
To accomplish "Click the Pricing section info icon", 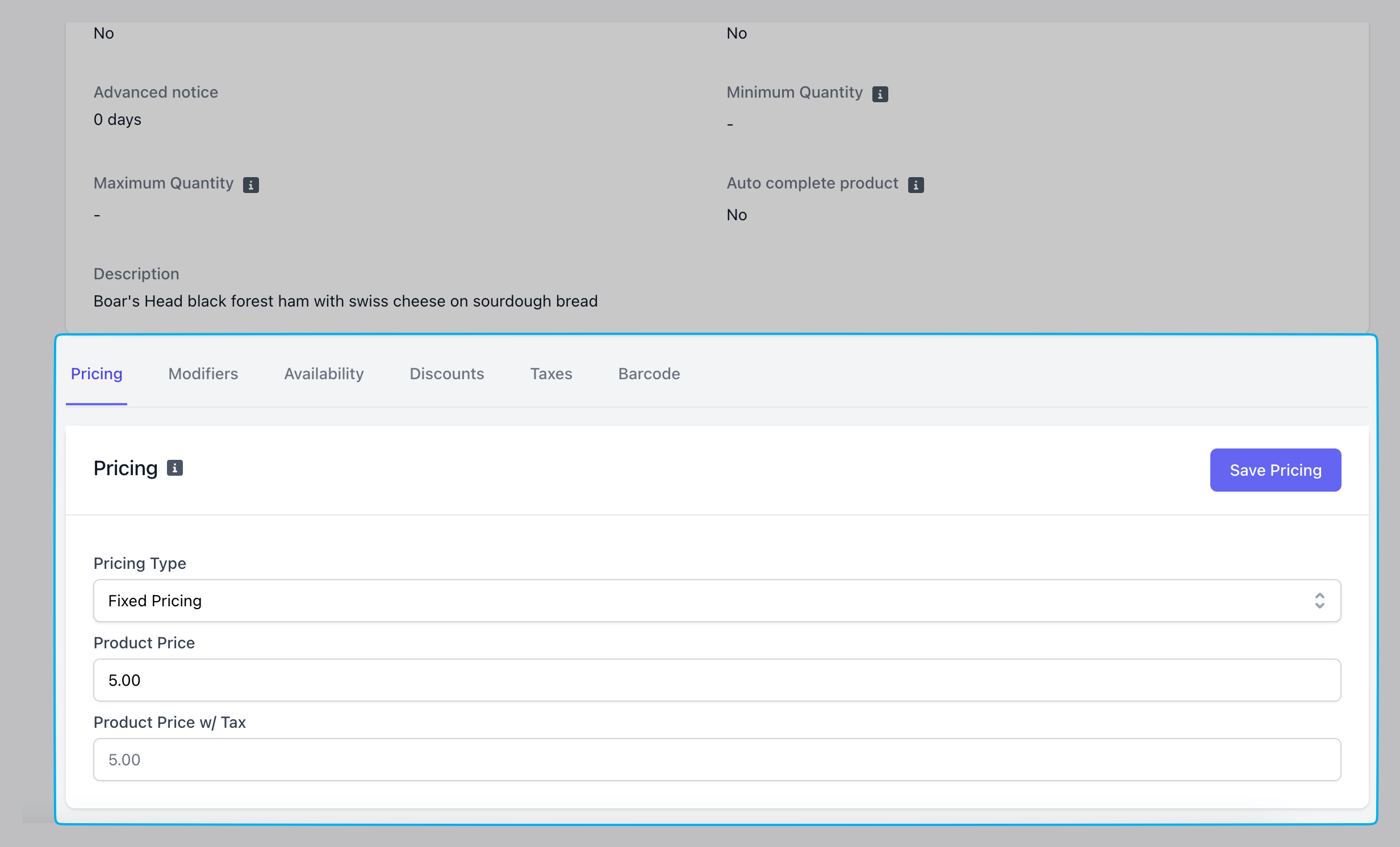I will coord(174,468).
